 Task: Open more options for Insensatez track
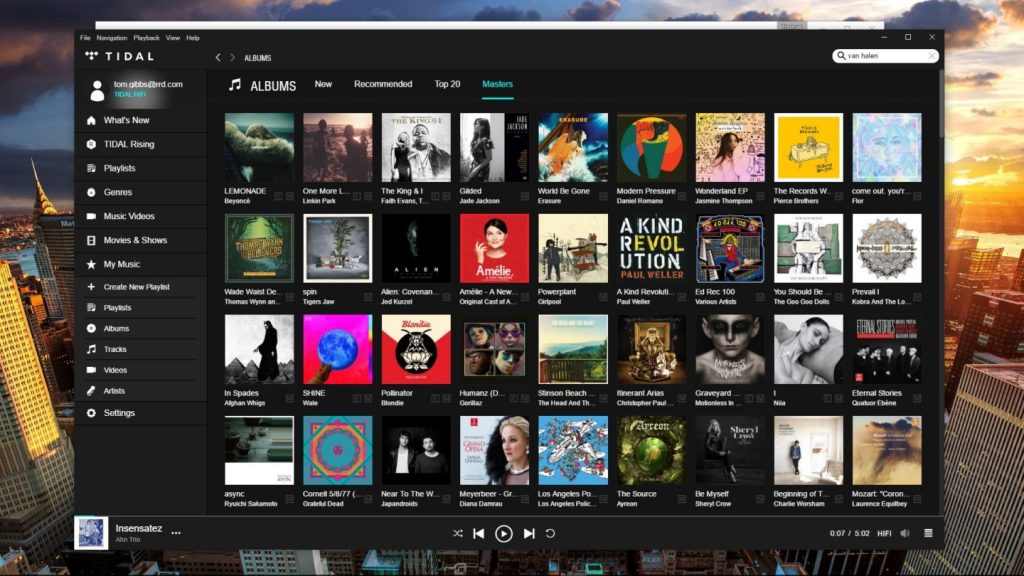[176, 532]
